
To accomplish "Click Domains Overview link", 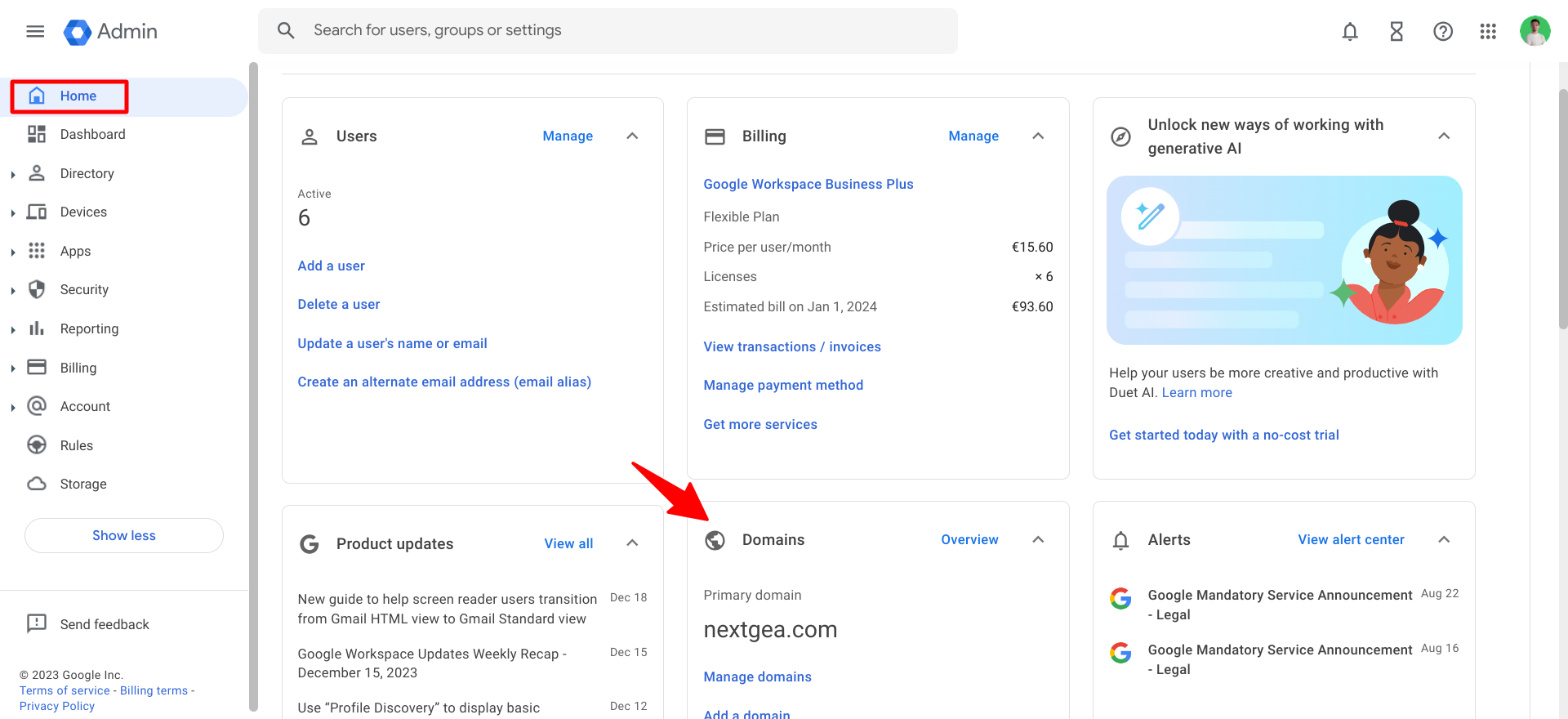I will 969,539.
